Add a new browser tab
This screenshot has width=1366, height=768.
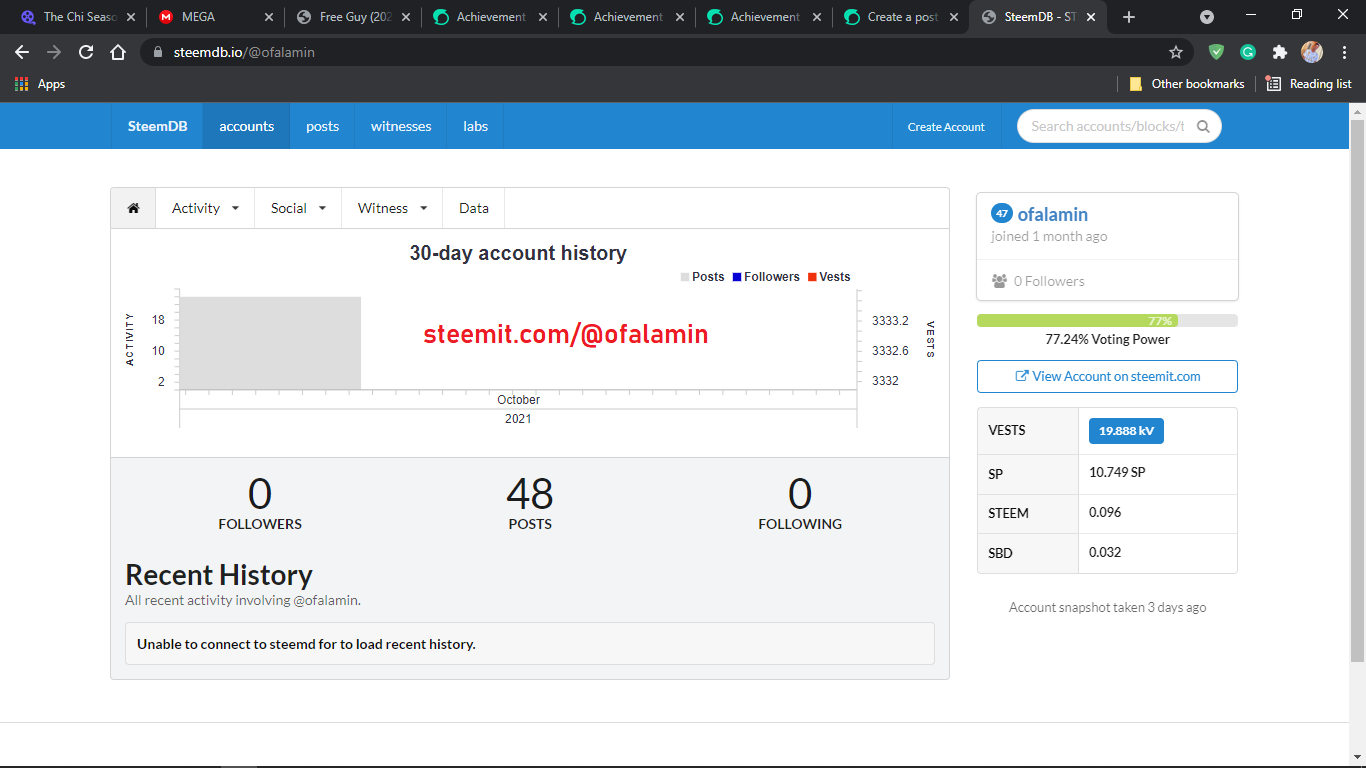click(x=1129, y=17)
